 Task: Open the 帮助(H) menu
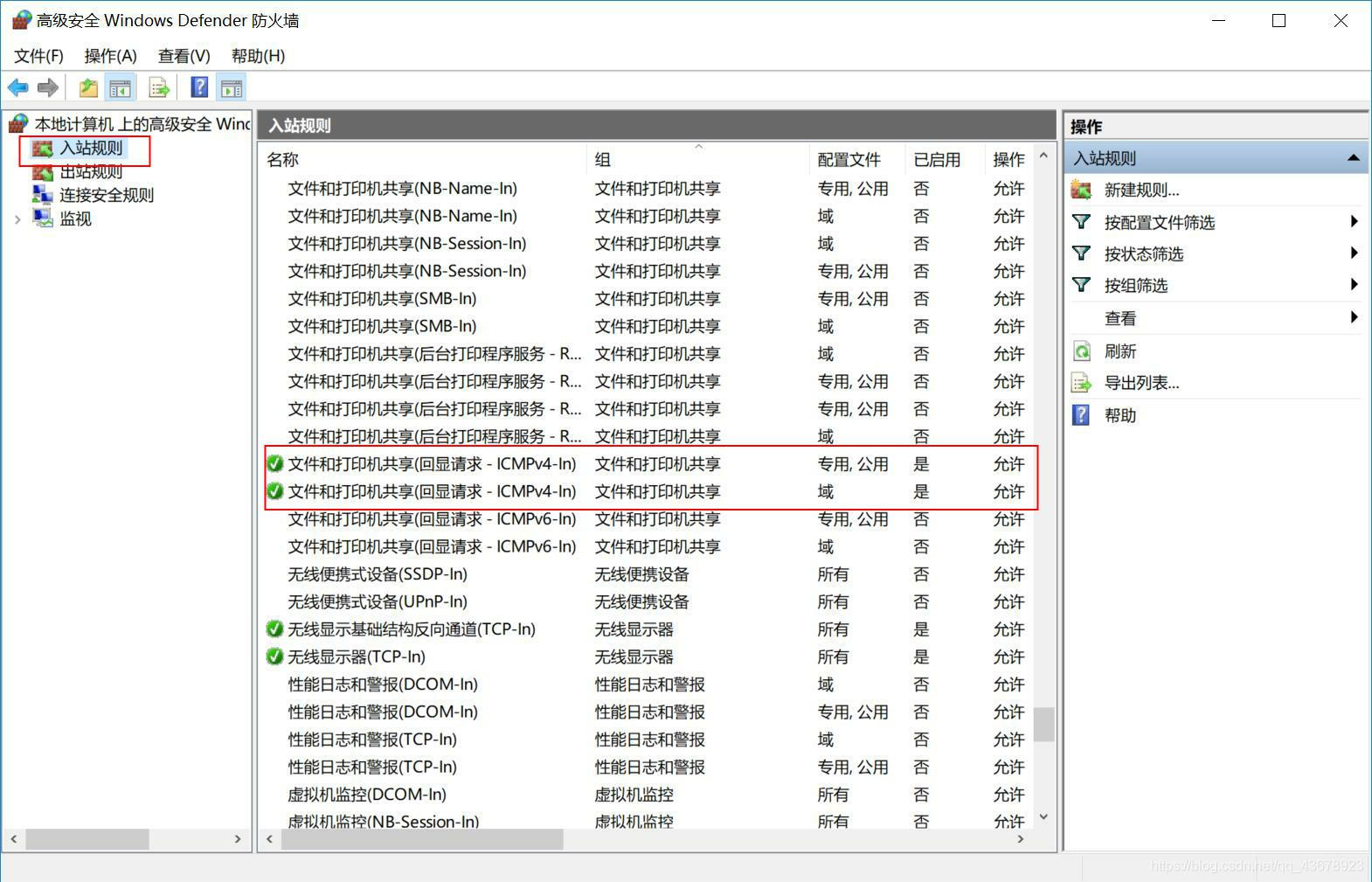[x=258, y=56]
